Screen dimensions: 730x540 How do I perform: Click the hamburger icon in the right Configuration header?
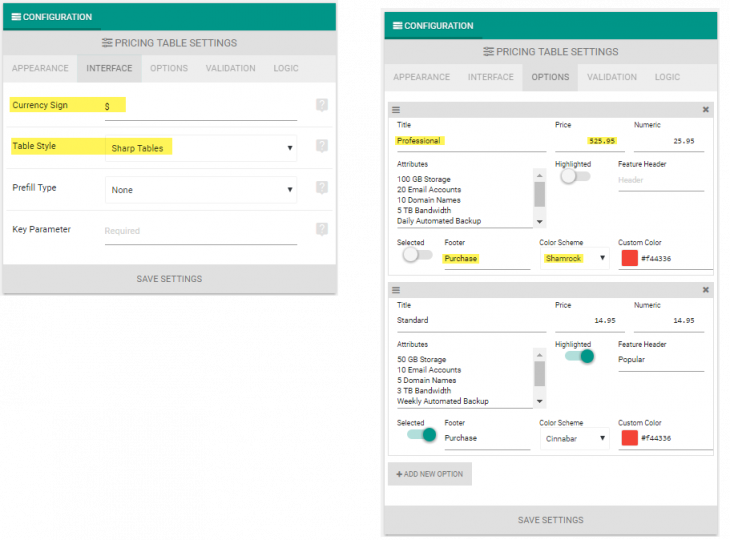(398, 26)
